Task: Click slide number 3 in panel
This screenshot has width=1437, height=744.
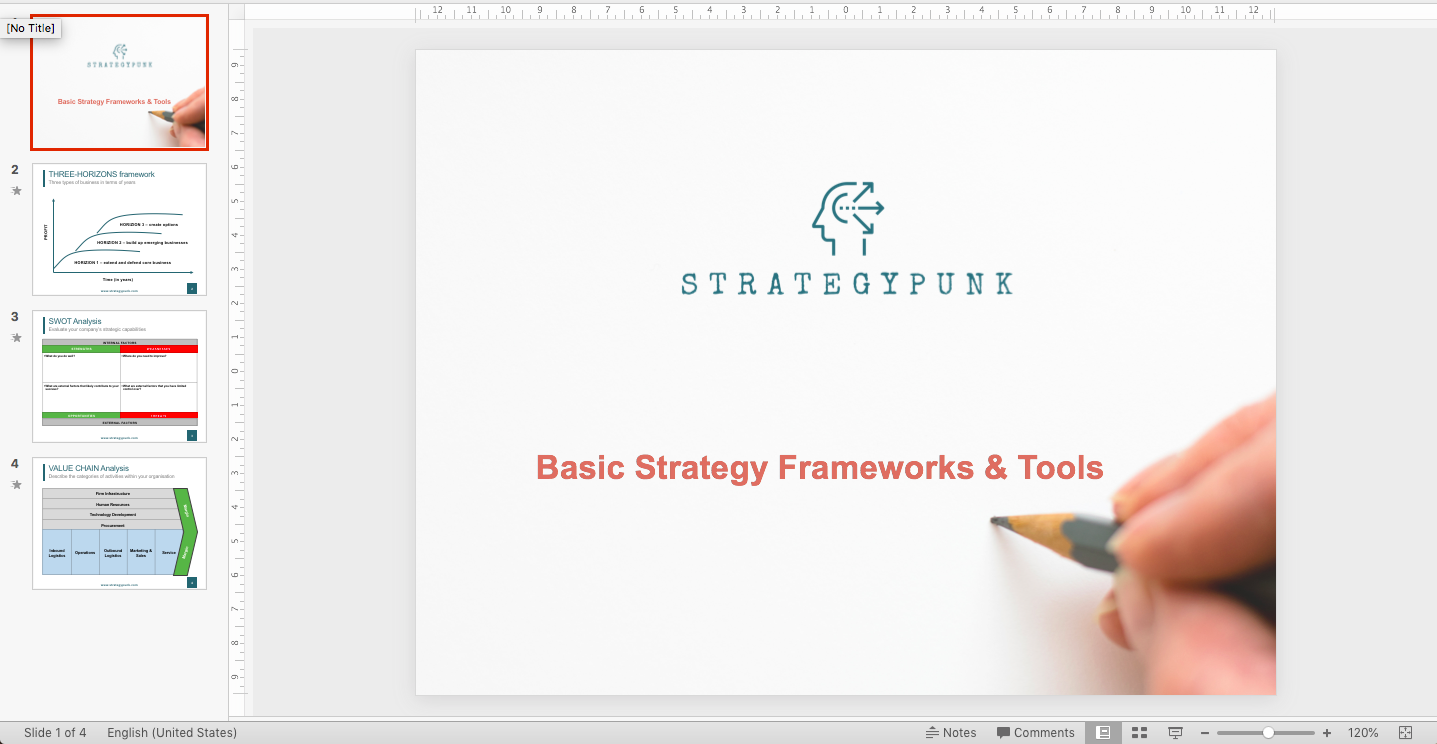Action: click(15, 316)
